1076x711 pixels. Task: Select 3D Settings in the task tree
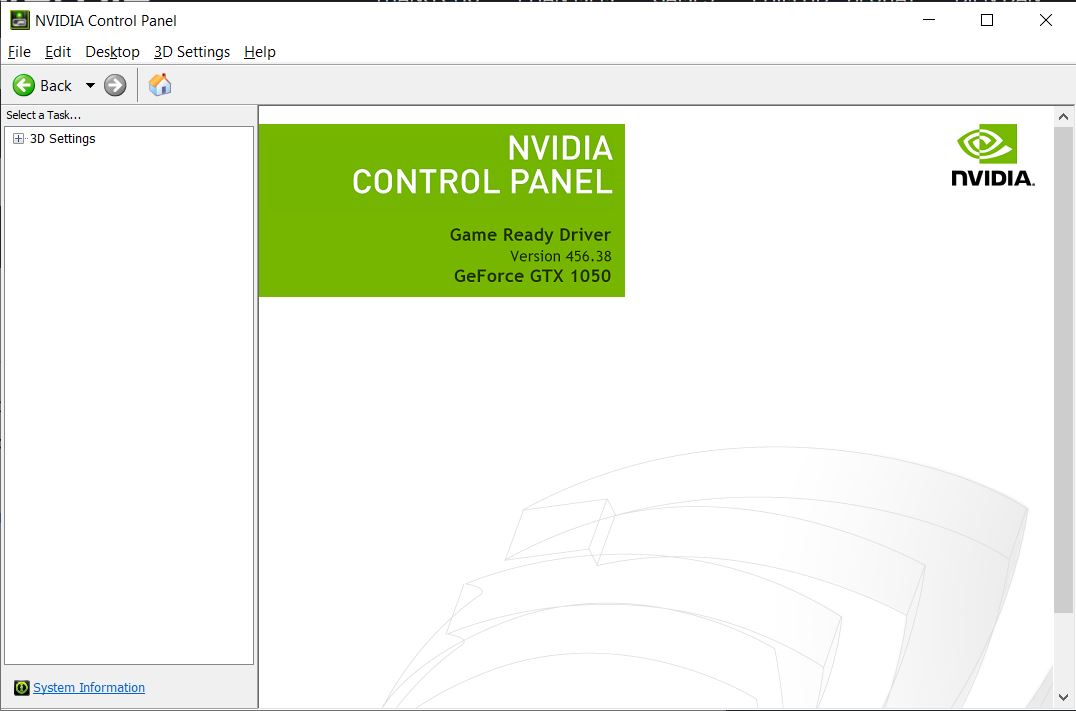pyautogui.click(x=62, y=139)
